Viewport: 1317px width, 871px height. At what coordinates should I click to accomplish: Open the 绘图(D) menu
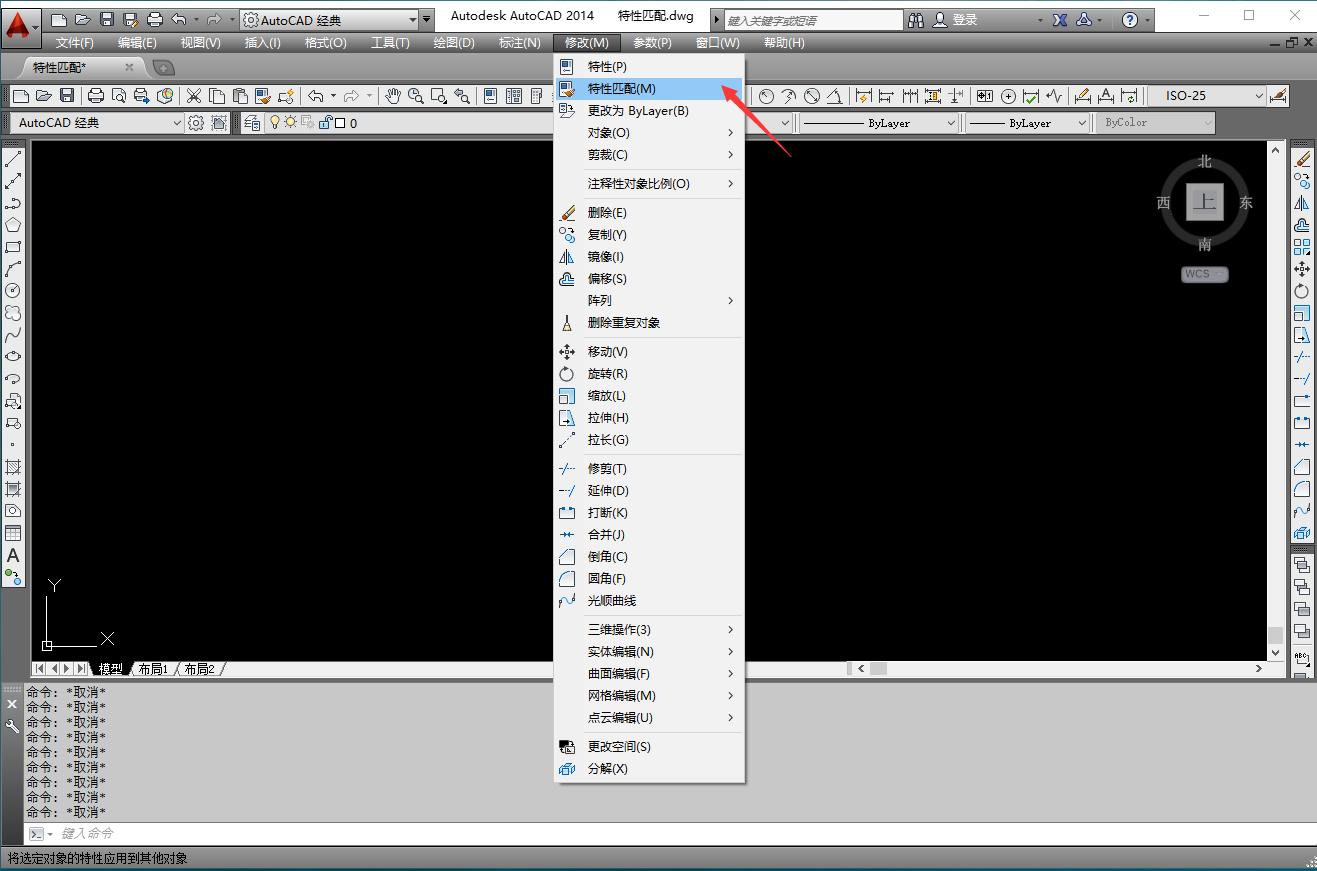pyautogui.click(x=454, y=42)
